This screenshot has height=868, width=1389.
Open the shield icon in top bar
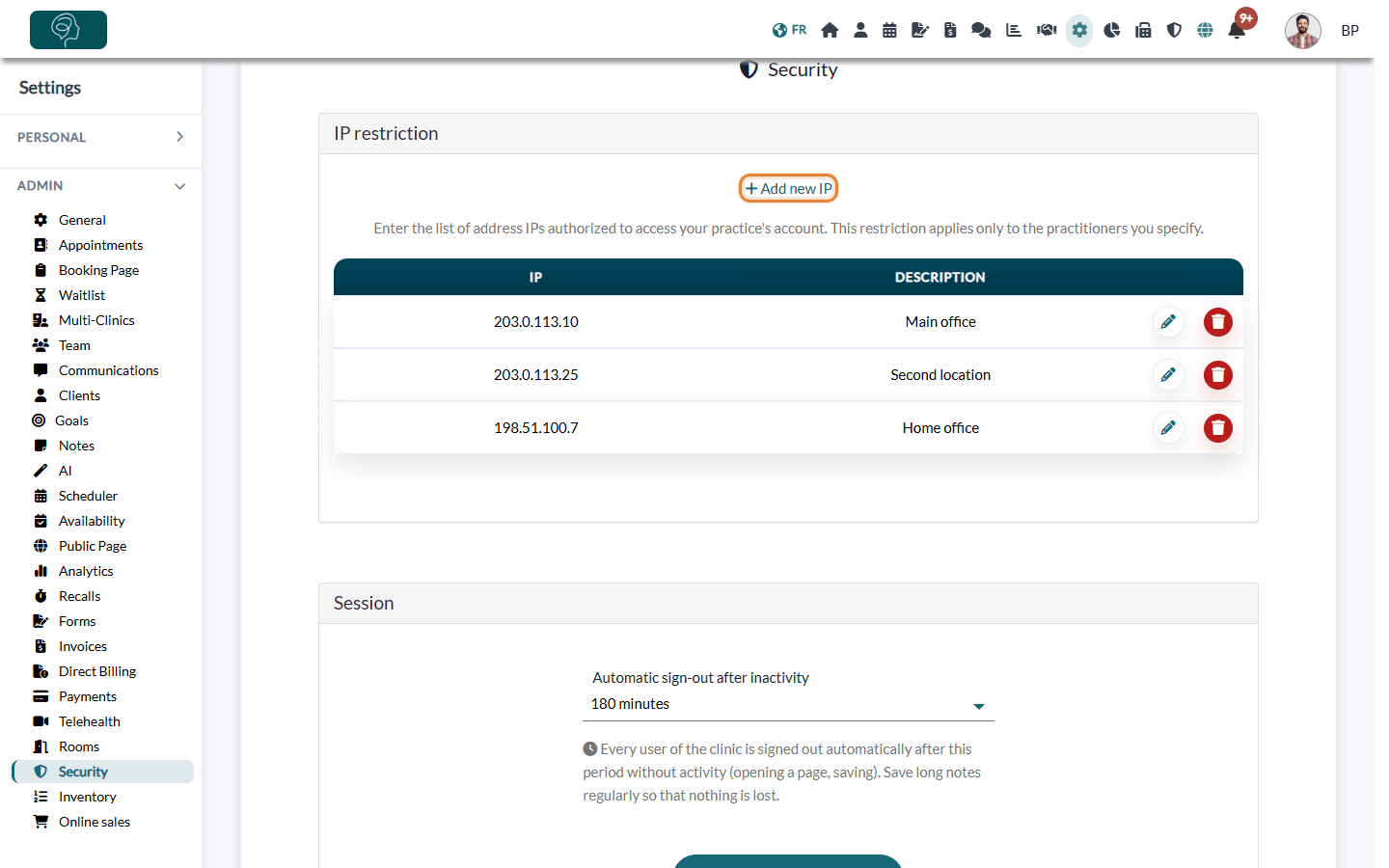(1174, 30)
